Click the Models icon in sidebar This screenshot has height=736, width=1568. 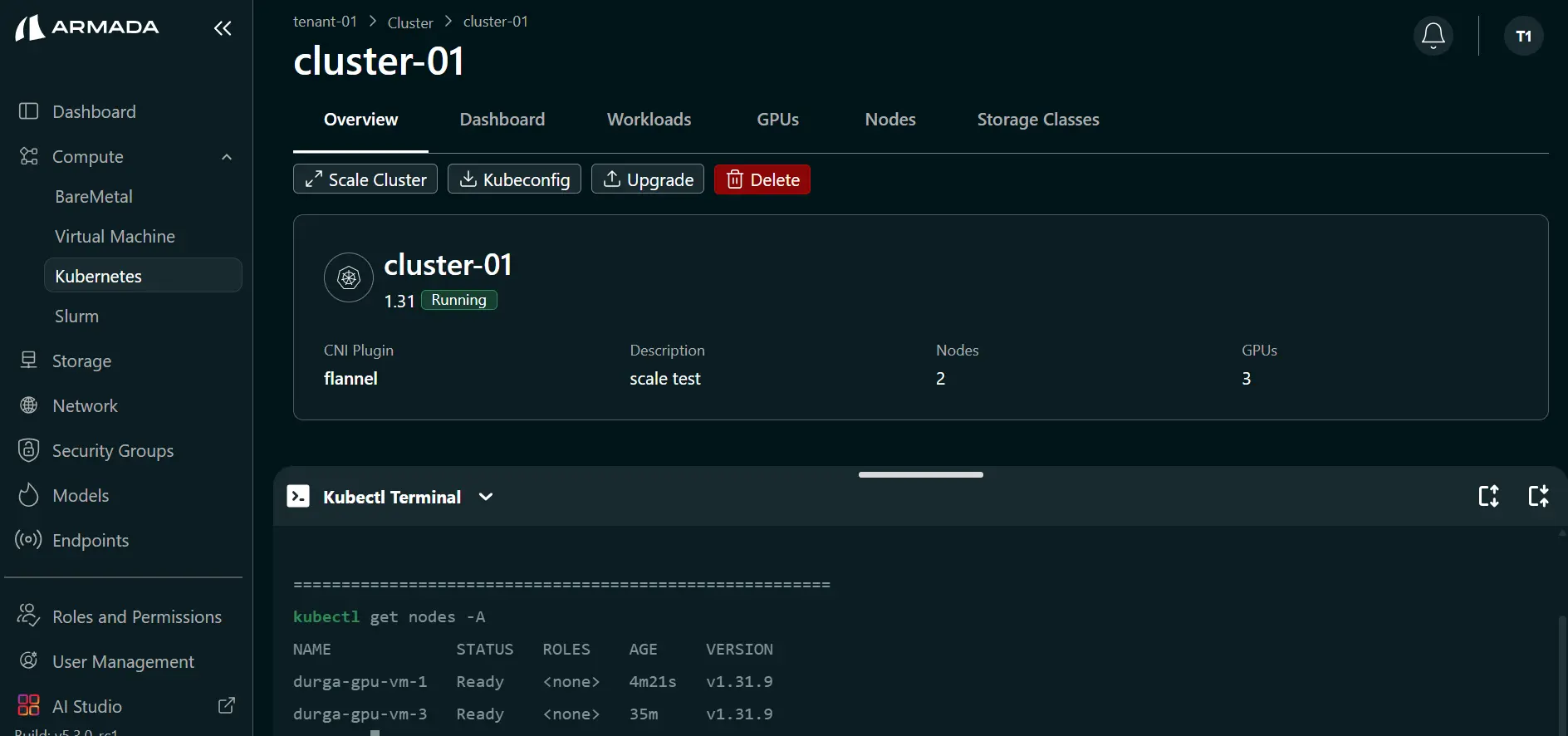tap(29, 495)
